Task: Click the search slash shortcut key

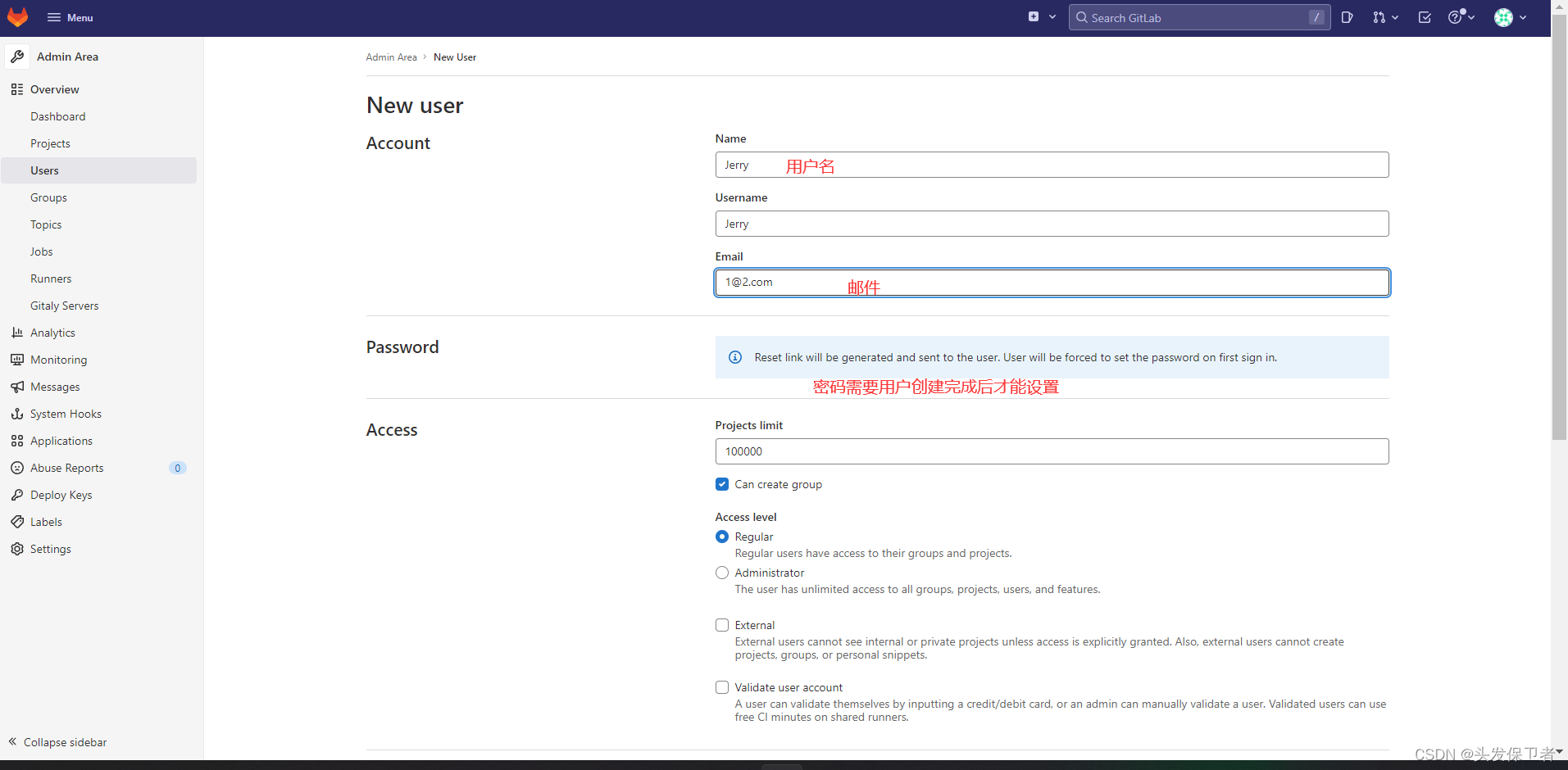Action: [1316, 17]
